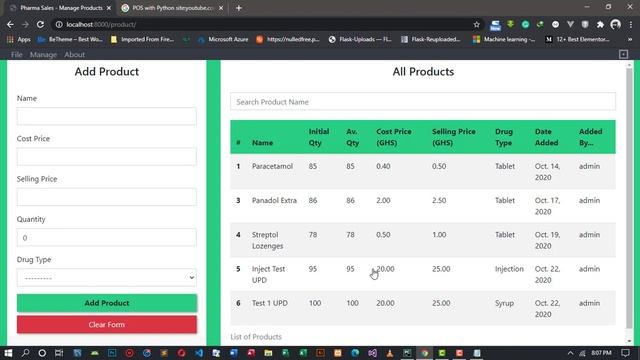Open Visual Studio from the taskbar
Viewport: 640px width, 360px height.
372,353
